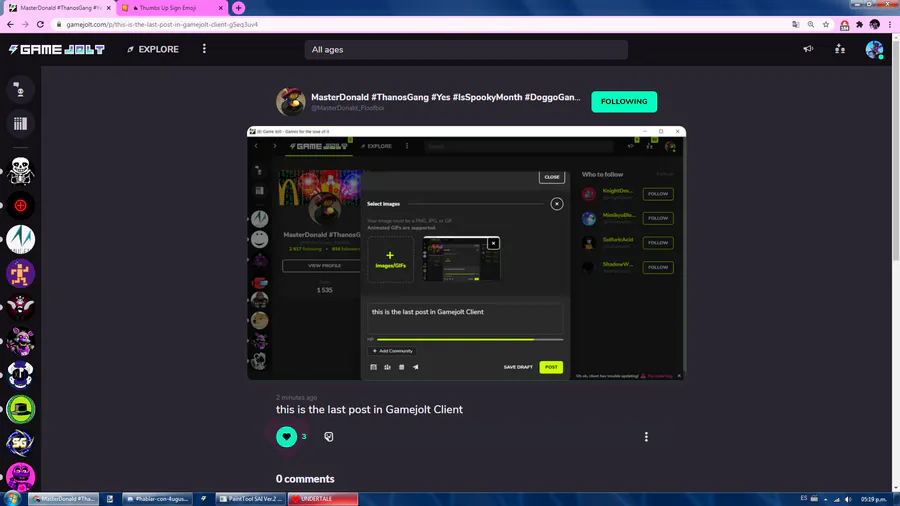The height and width of the screenshot is (506, 900).
Task: Open the red ad-blocker extension
Action: pos(844,25)
